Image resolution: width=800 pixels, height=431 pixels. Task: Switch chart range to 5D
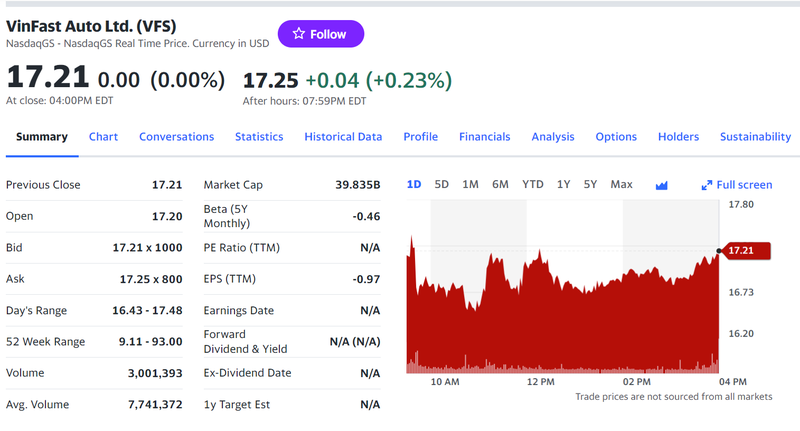441,184
